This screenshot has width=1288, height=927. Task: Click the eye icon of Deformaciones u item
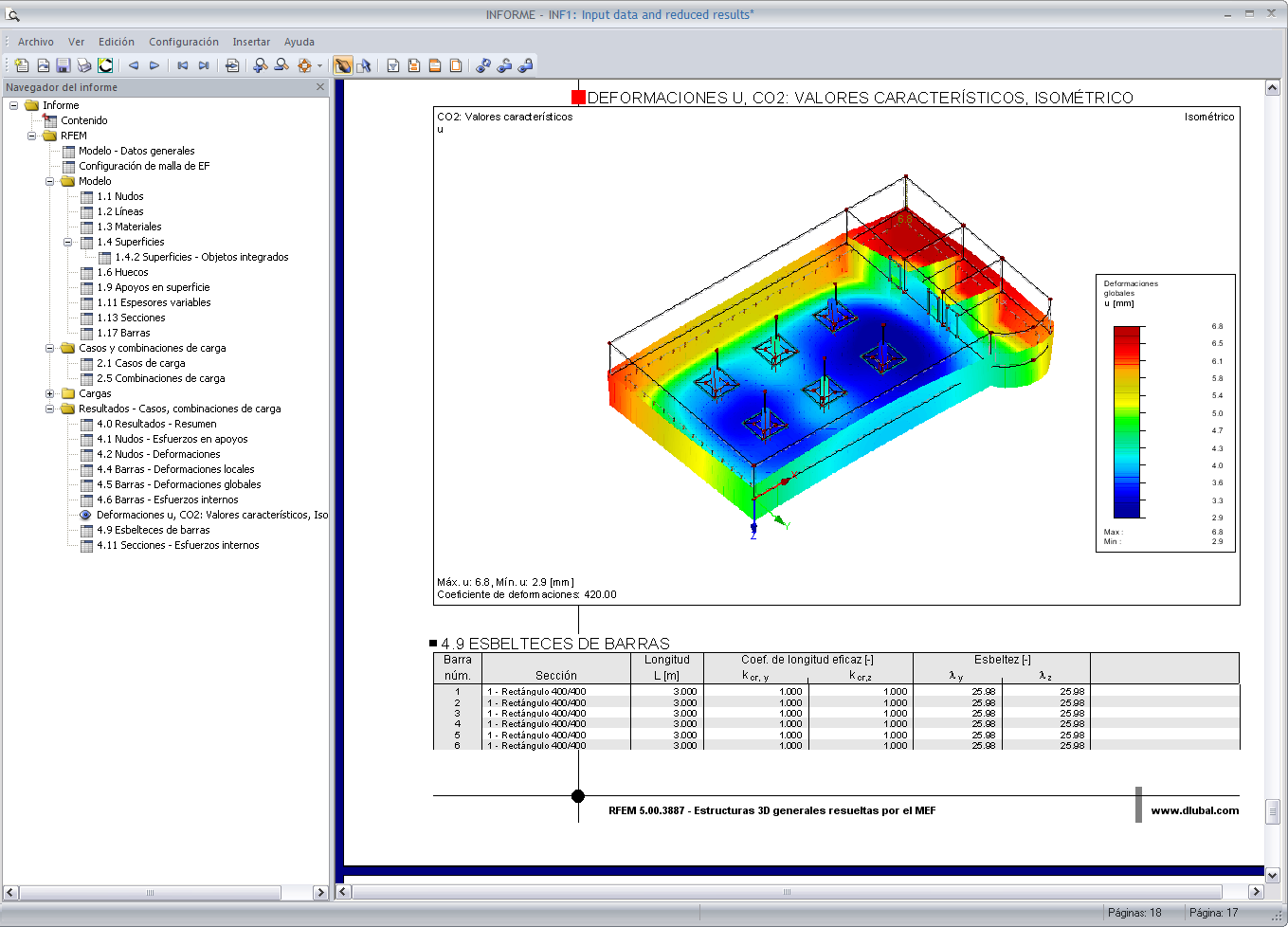point(86,515)
